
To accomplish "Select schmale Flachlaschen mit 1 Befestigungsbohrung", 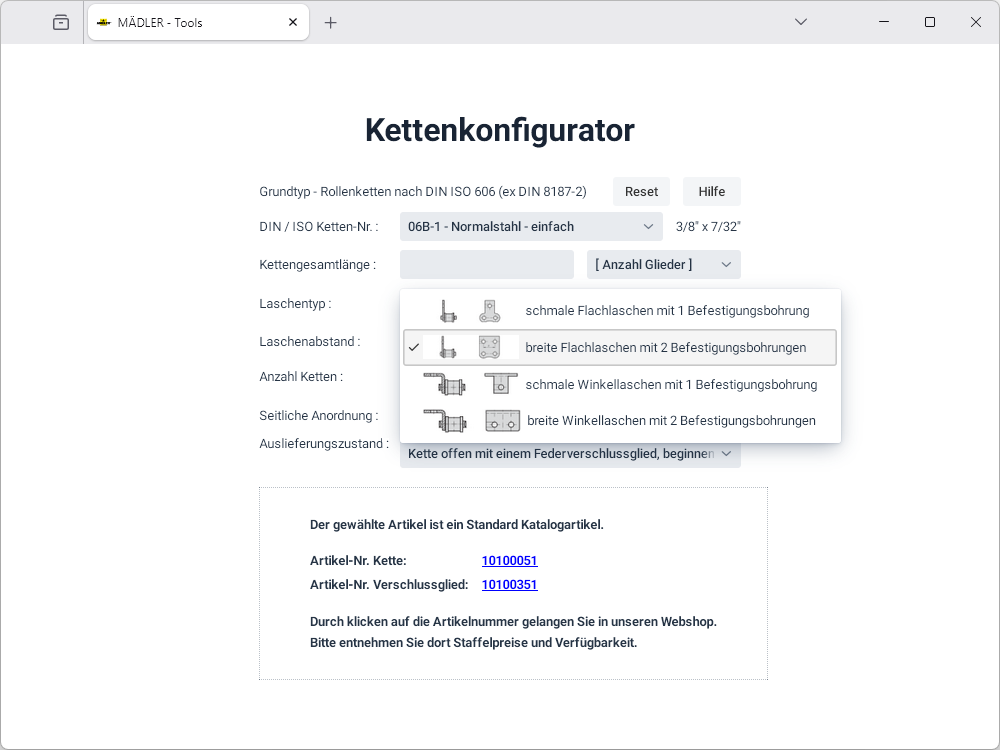I will click(x=667, y=311).
